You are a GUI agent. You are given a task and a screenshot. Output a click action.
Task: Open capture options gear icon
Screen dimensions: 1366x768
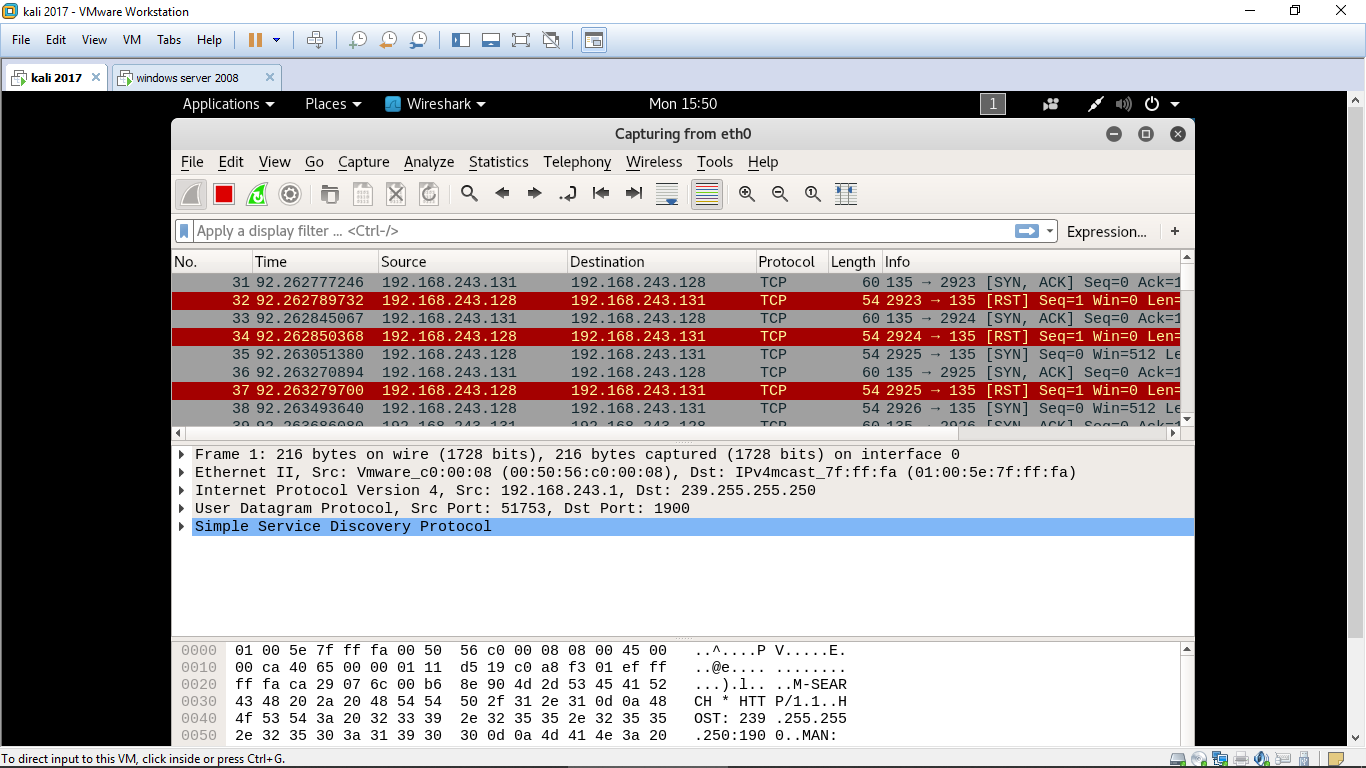point(290,194)
